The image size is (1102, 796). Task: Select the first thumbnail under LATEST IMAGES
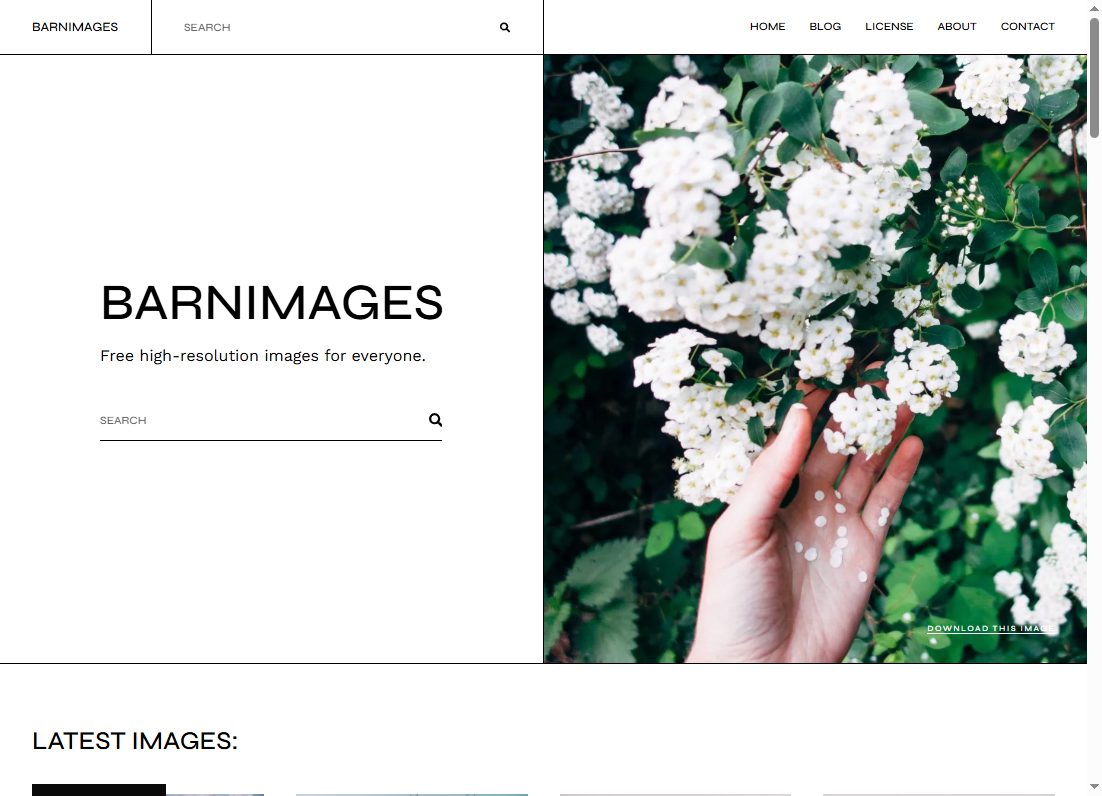146,791
